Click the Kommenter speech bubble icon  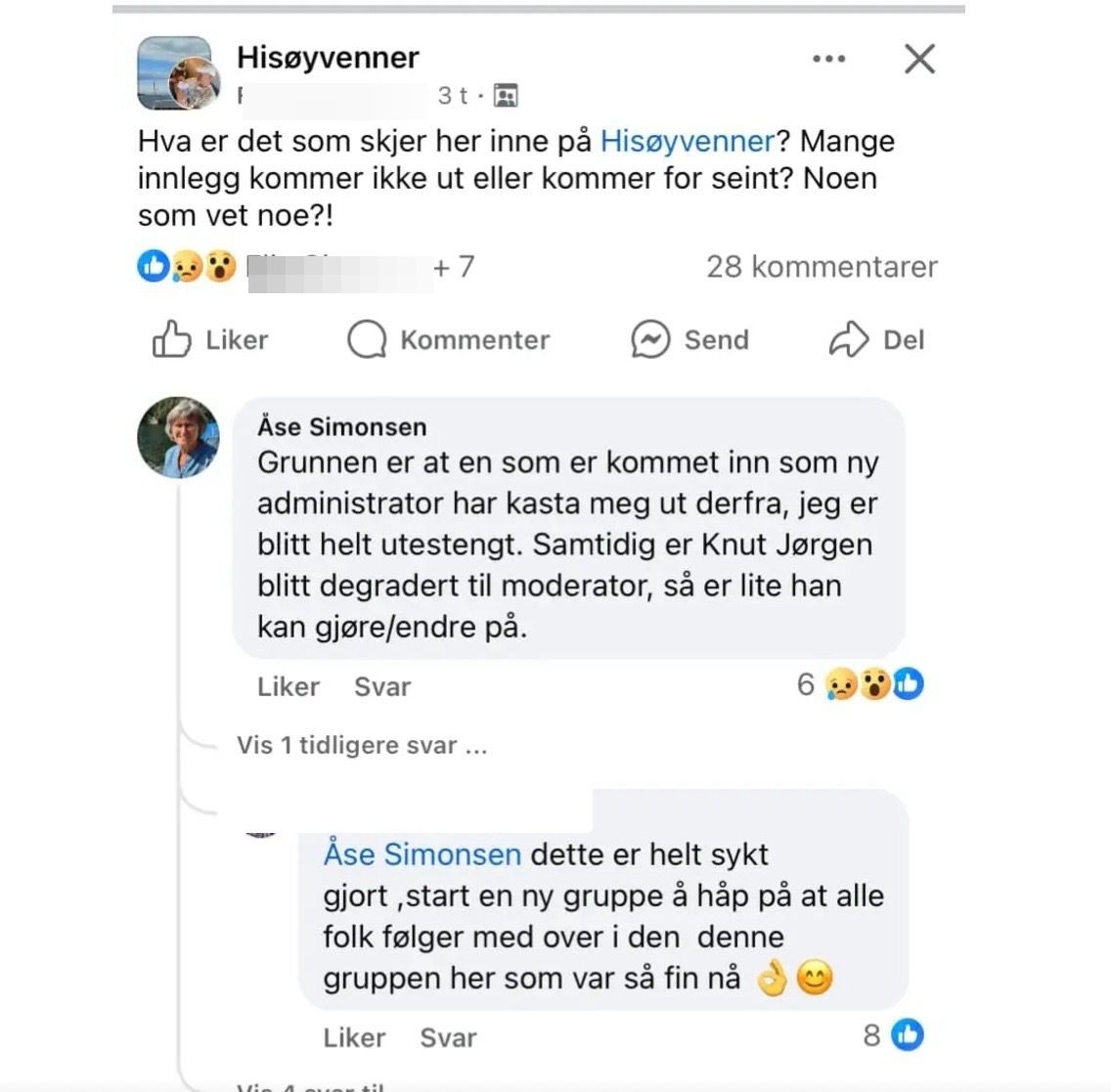click(x=367, y=339)
